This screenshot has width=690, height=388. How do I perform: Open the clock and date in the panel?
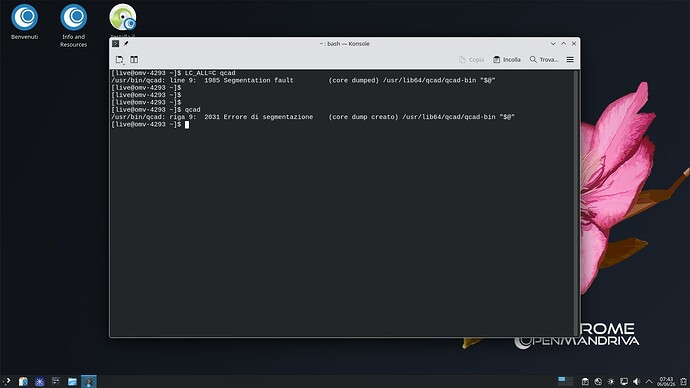(x=666, y=381)
